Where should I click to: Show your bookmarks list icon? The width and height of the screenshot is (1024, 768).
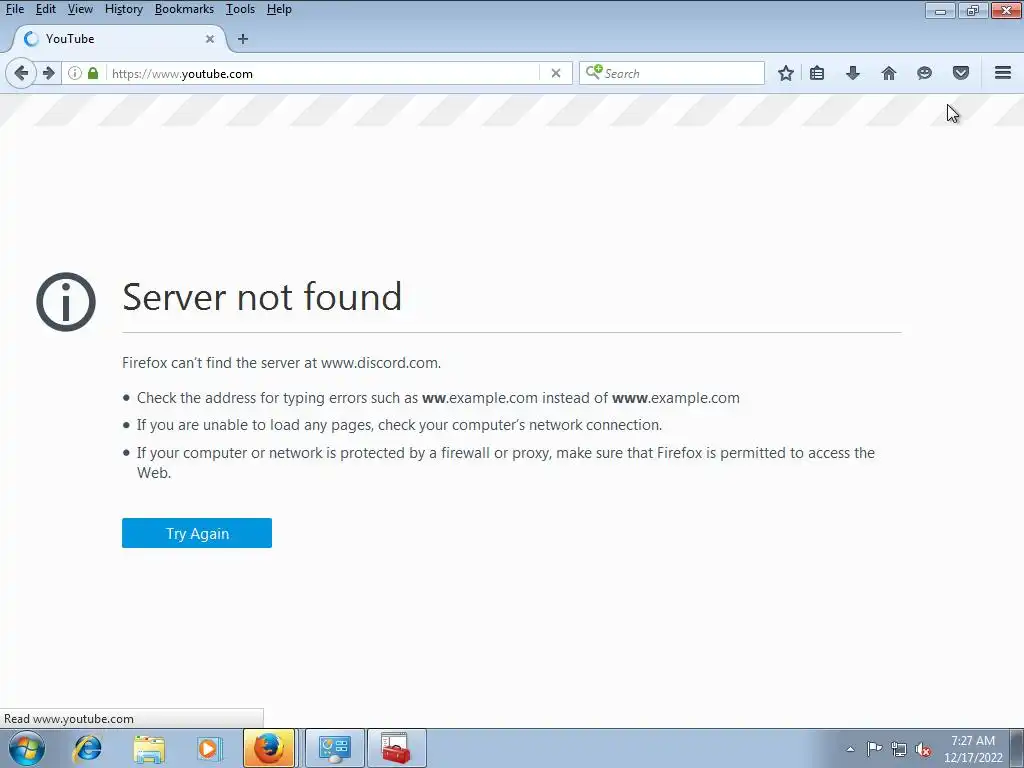(817, 73)
